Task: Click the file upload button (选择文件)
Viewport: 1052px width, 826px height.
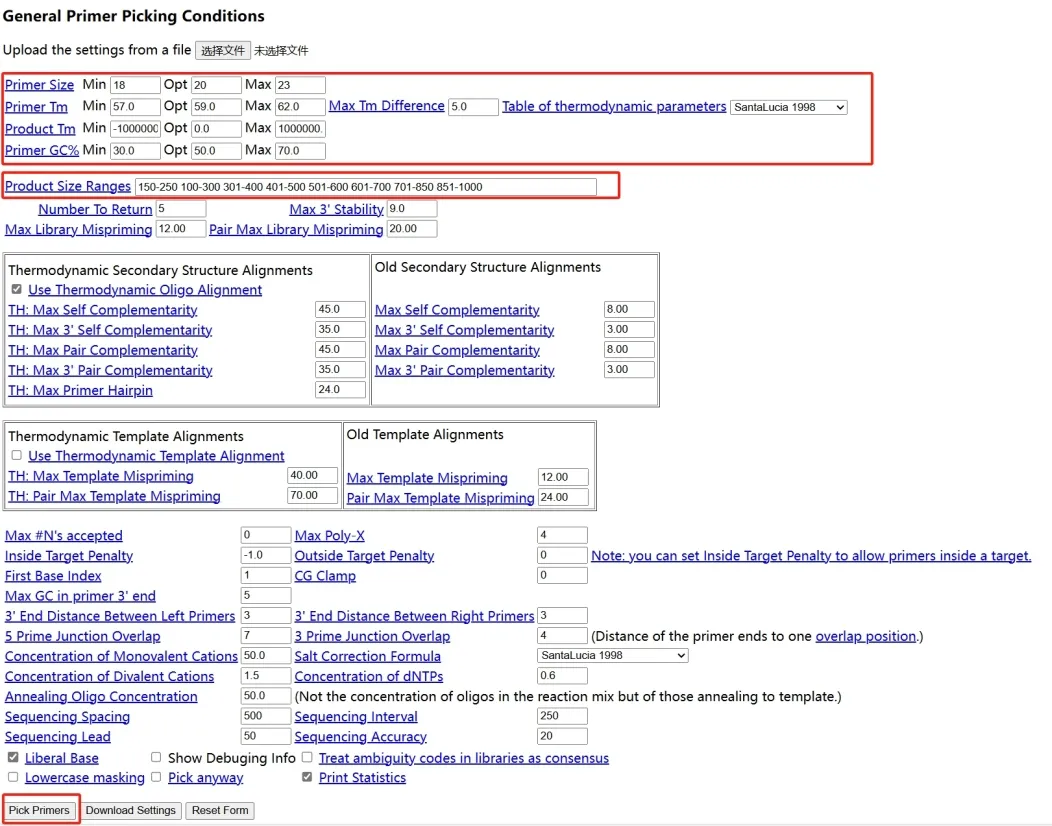Action: click(223, 50)
